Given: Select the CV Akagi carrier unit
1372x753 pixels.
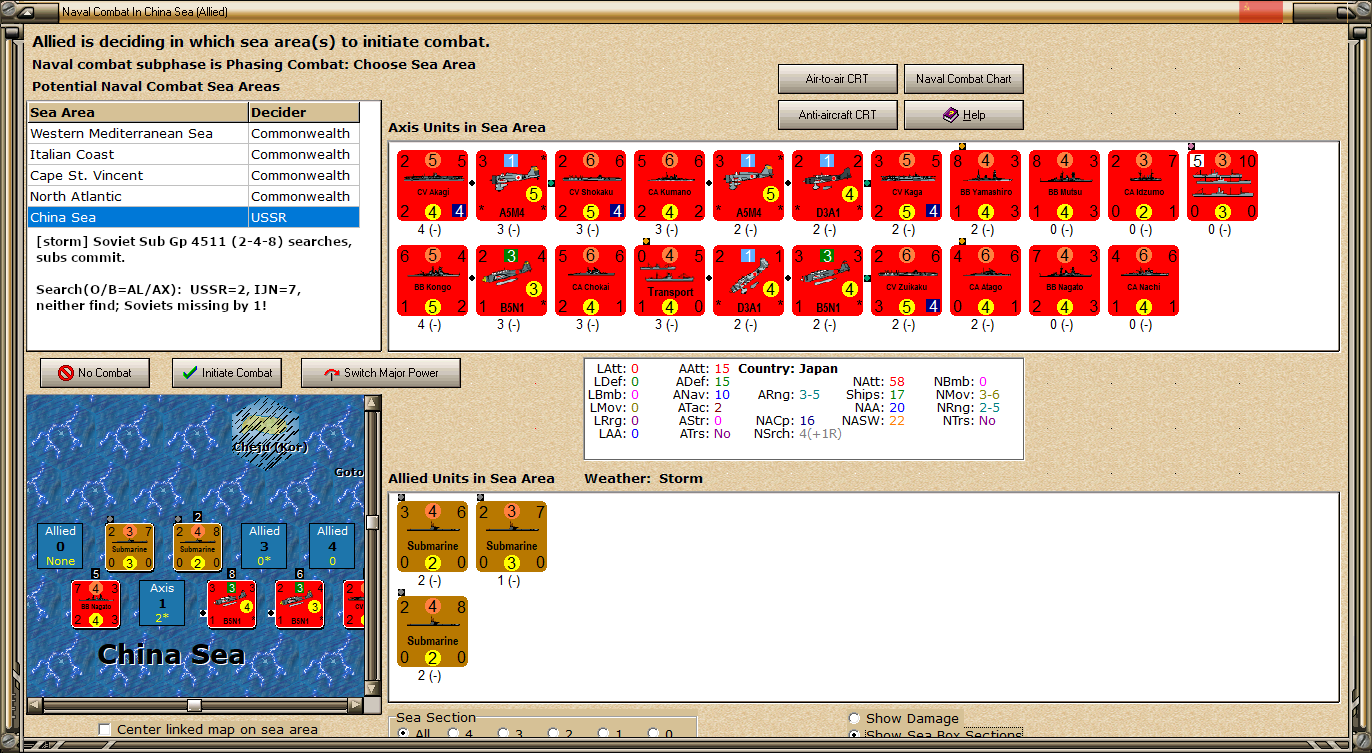Looking at the screenshot, I should click(433, 186).
